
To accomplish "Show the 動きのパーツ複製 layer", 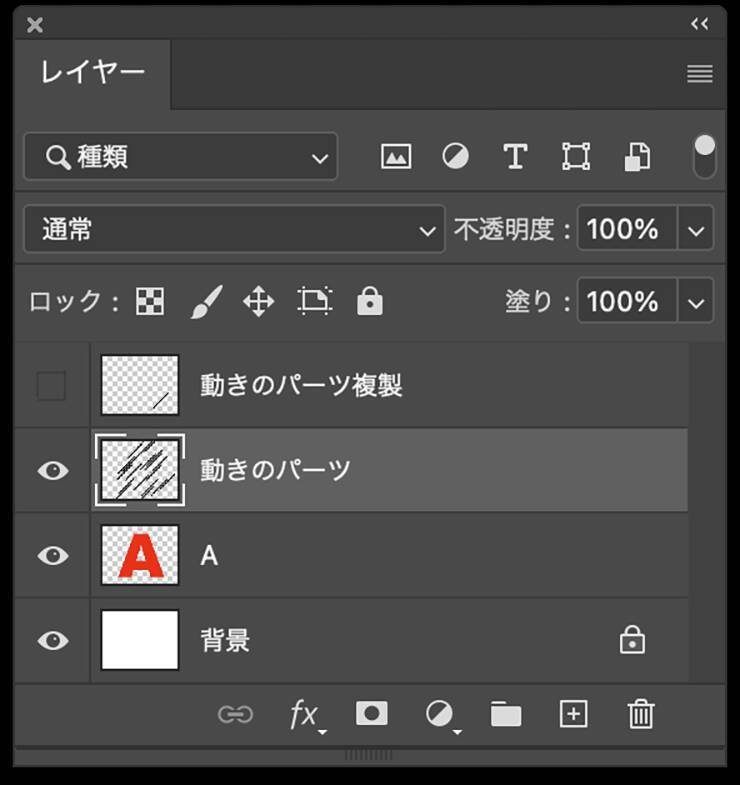I will (x=51, y=386).
